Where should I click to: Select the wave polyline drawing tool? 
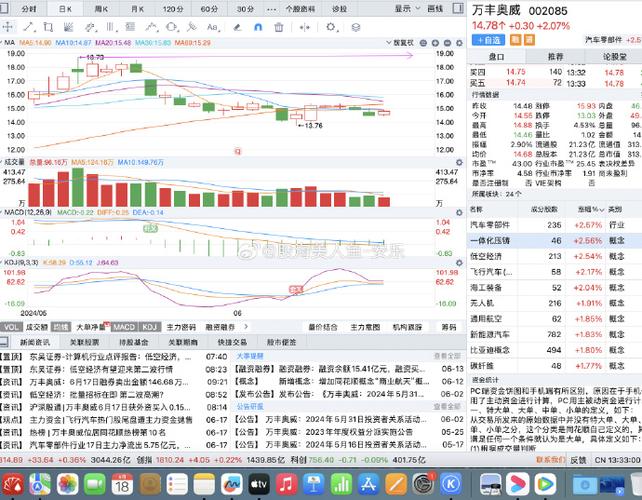pos(151,27)
